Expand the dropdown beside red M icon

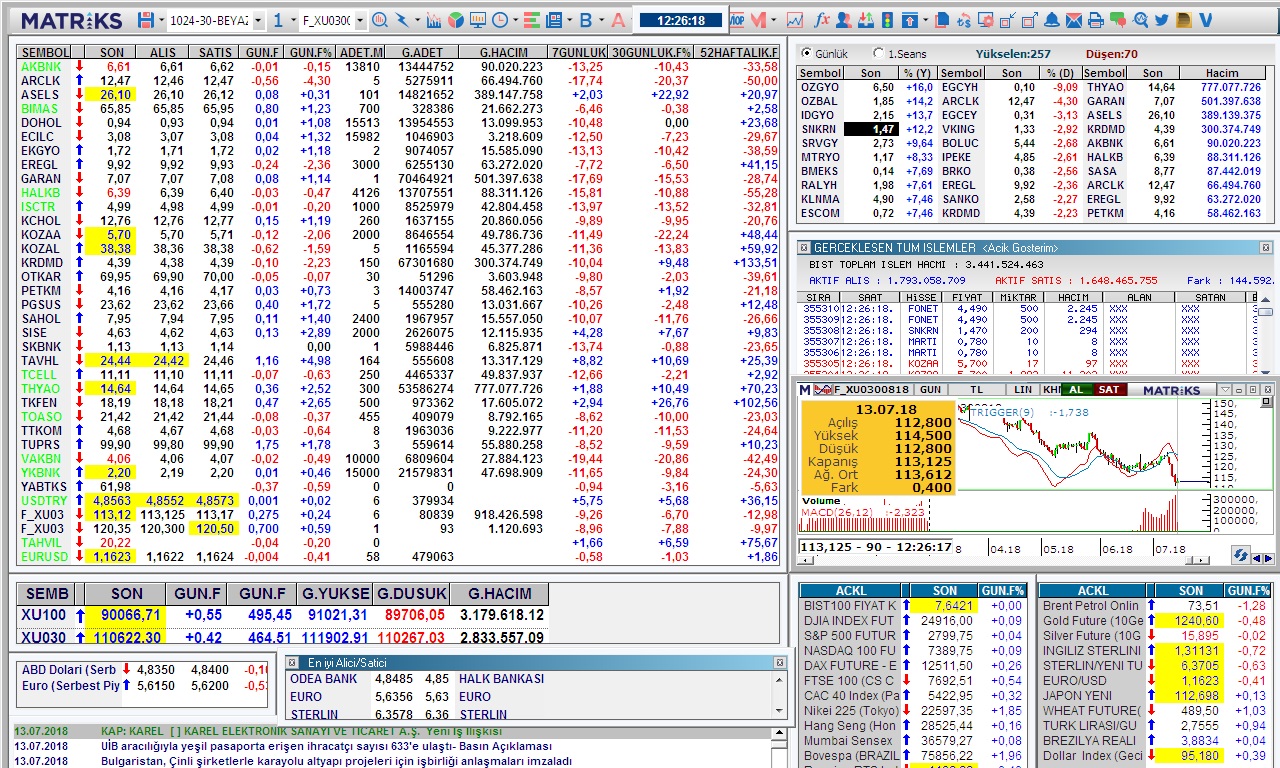click(x=773, y=20)
